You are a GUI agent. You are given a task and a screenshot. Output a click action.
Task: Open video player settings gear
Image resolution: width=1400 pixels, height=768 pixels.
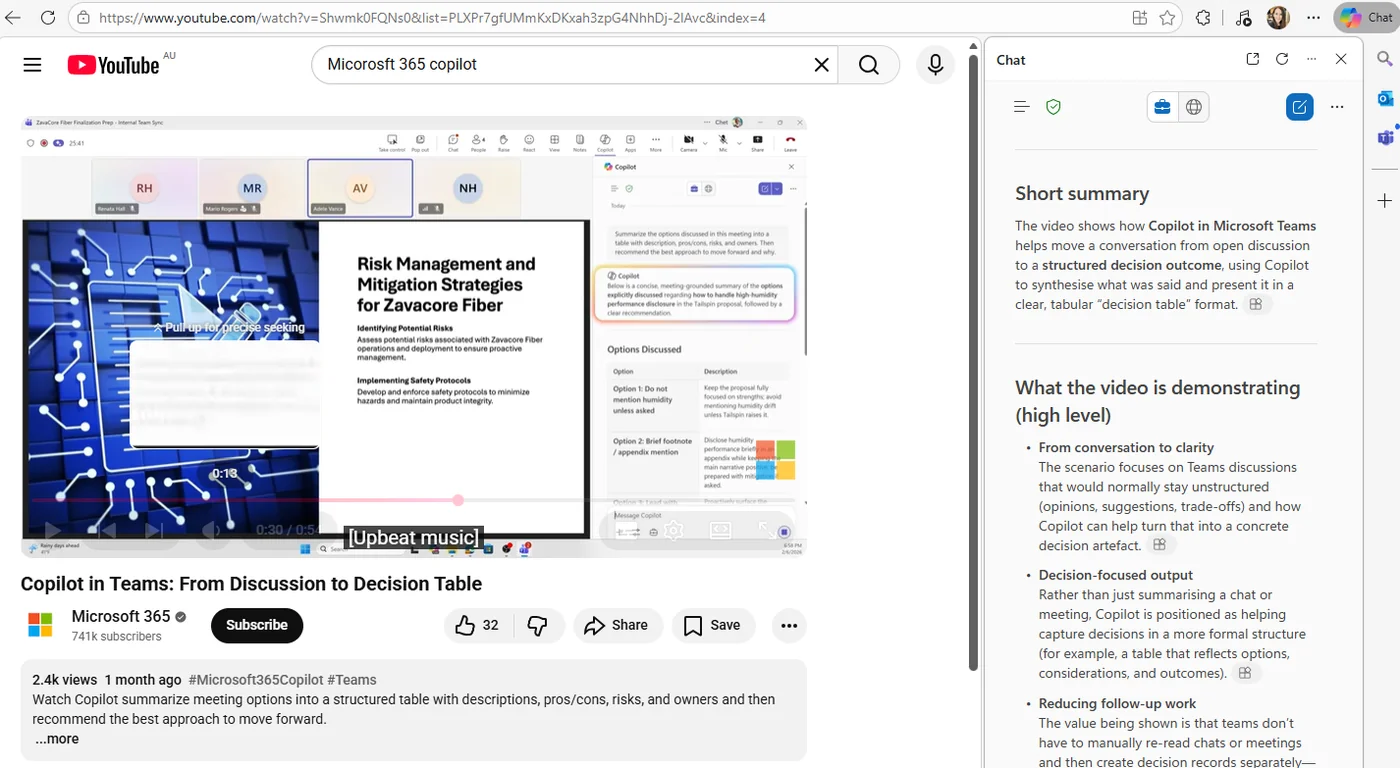coord(674,530)
